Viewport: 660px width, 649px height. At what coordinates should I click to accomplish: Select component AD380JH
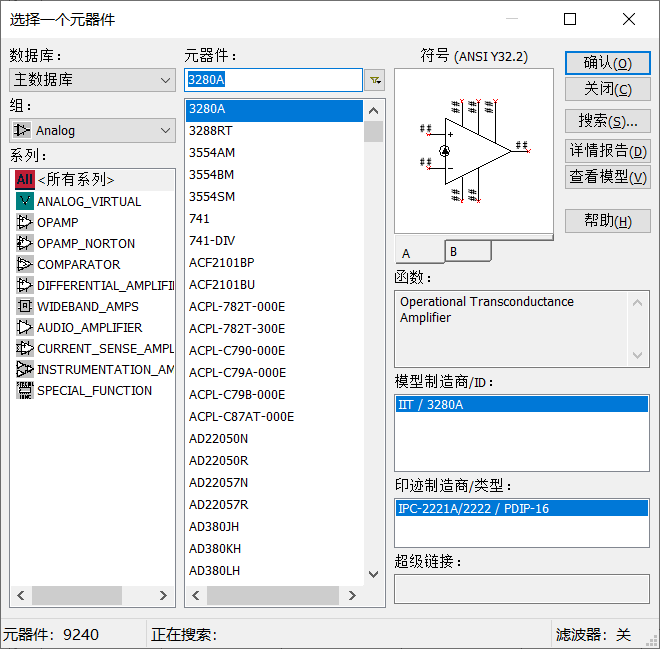coord(274,527)
